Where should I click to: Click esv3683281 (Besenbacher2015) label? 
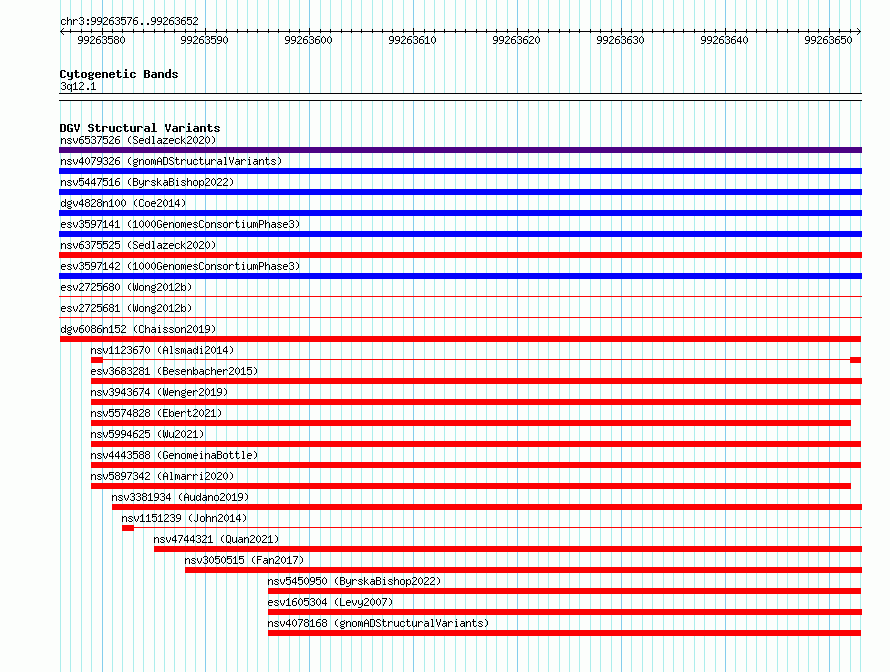(x=174, y=371)
